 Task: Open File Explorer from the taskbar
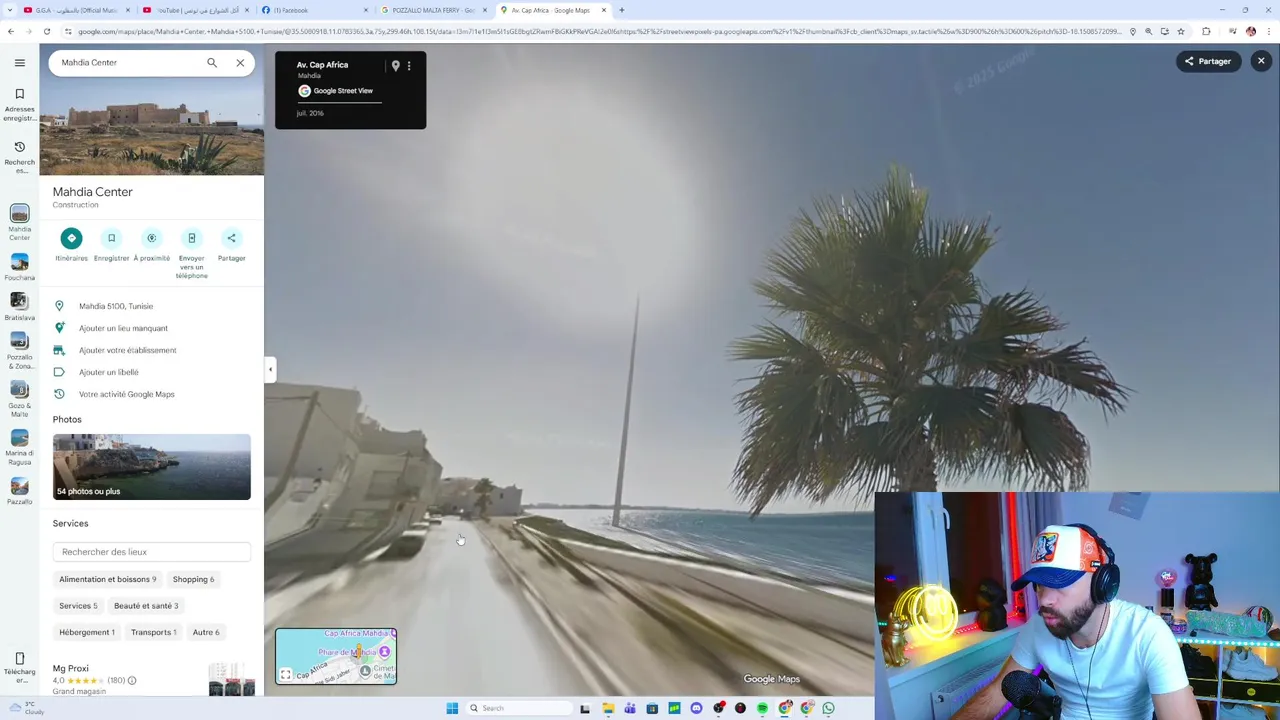pyautogui.click(x=608, y=708)
